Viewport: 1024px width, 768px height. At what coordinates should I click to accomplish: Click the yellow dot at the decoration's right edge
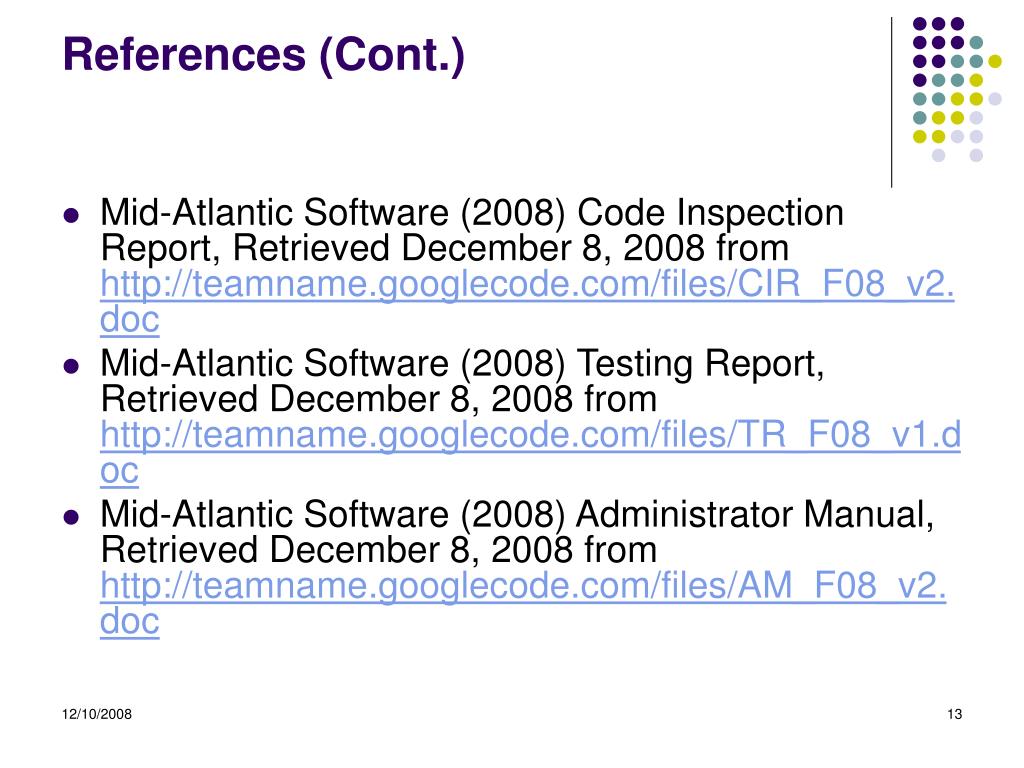coord(995,61)
